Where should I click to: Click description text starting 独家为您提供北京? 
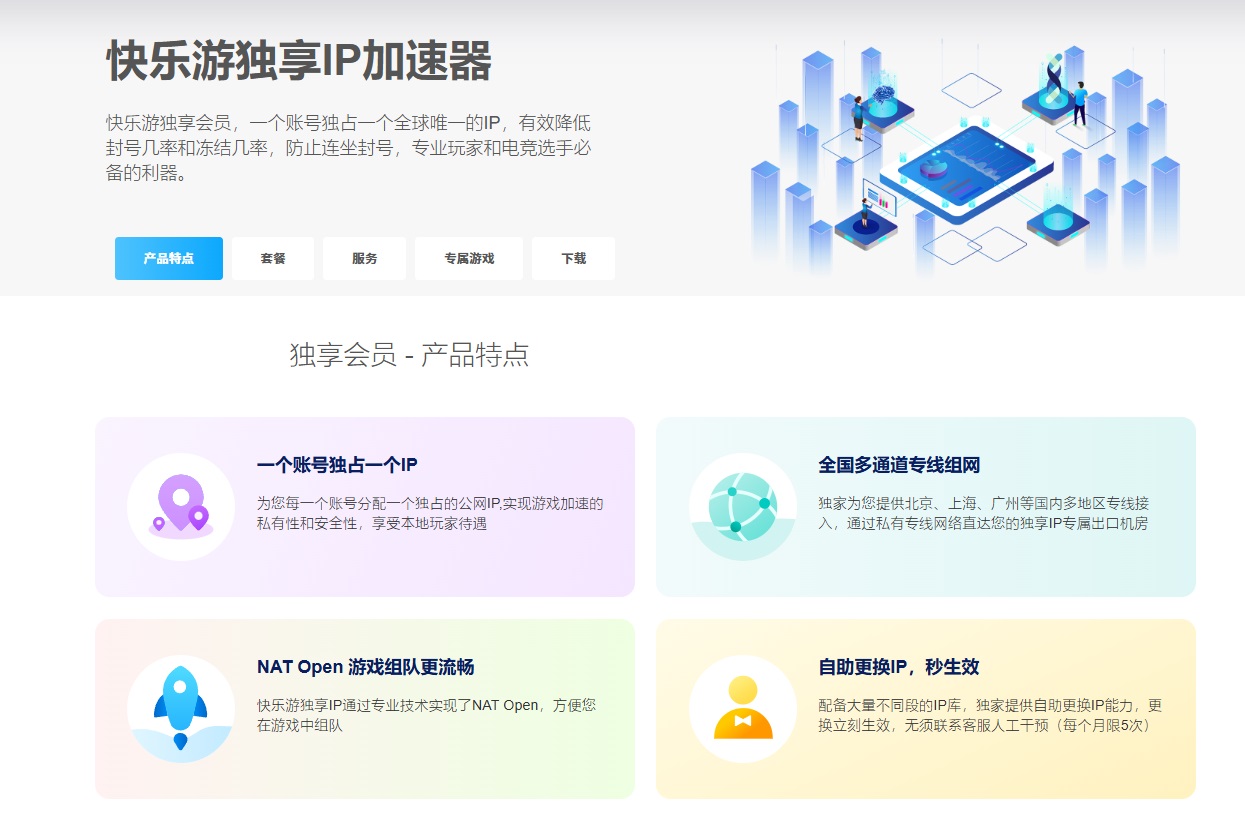(x=984, y=513)
